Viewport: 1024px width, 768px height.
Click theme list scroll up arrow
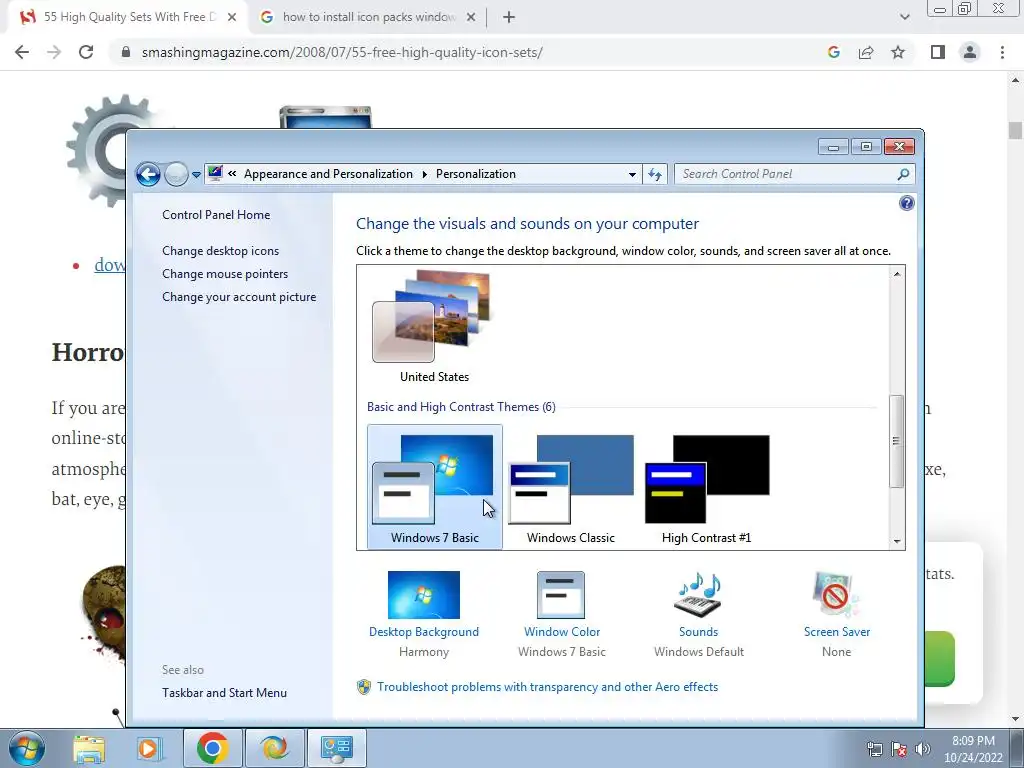[x=897, y=274]
